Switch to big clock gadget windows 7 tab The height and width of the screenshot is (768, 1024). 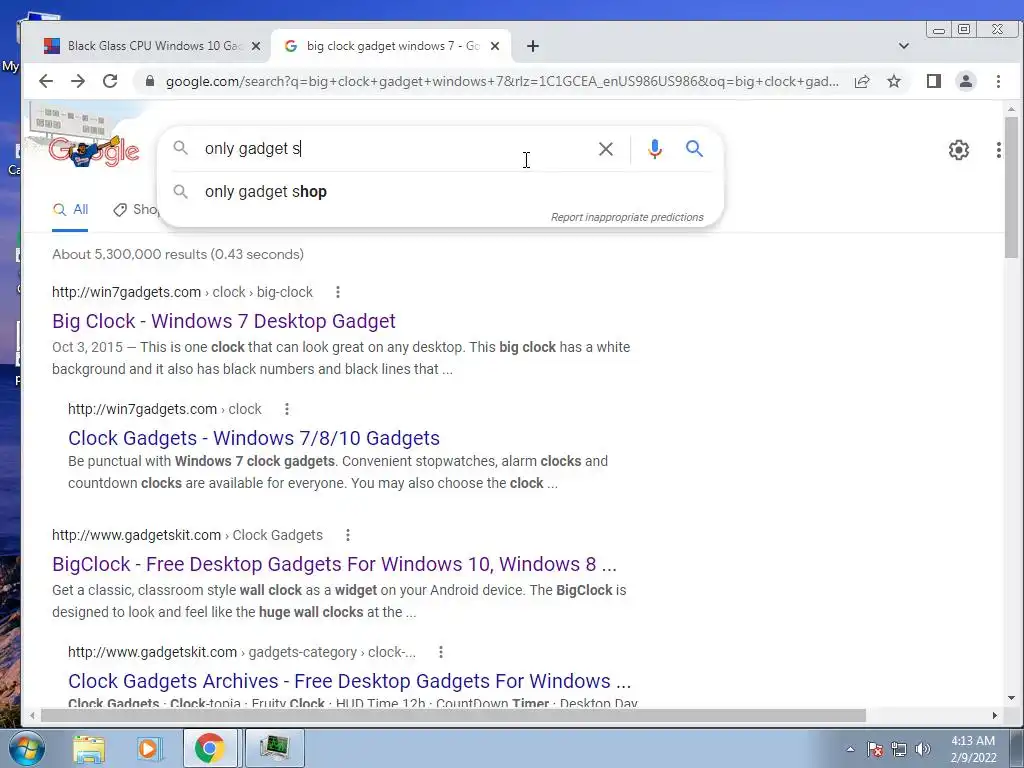392,46
